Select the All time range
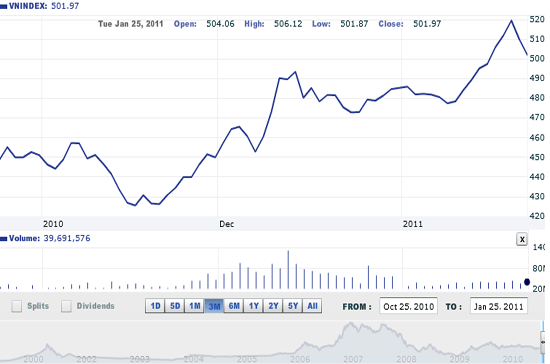This screenshot has width=550, height=364. pyautogui.click(x=312, y=306)
